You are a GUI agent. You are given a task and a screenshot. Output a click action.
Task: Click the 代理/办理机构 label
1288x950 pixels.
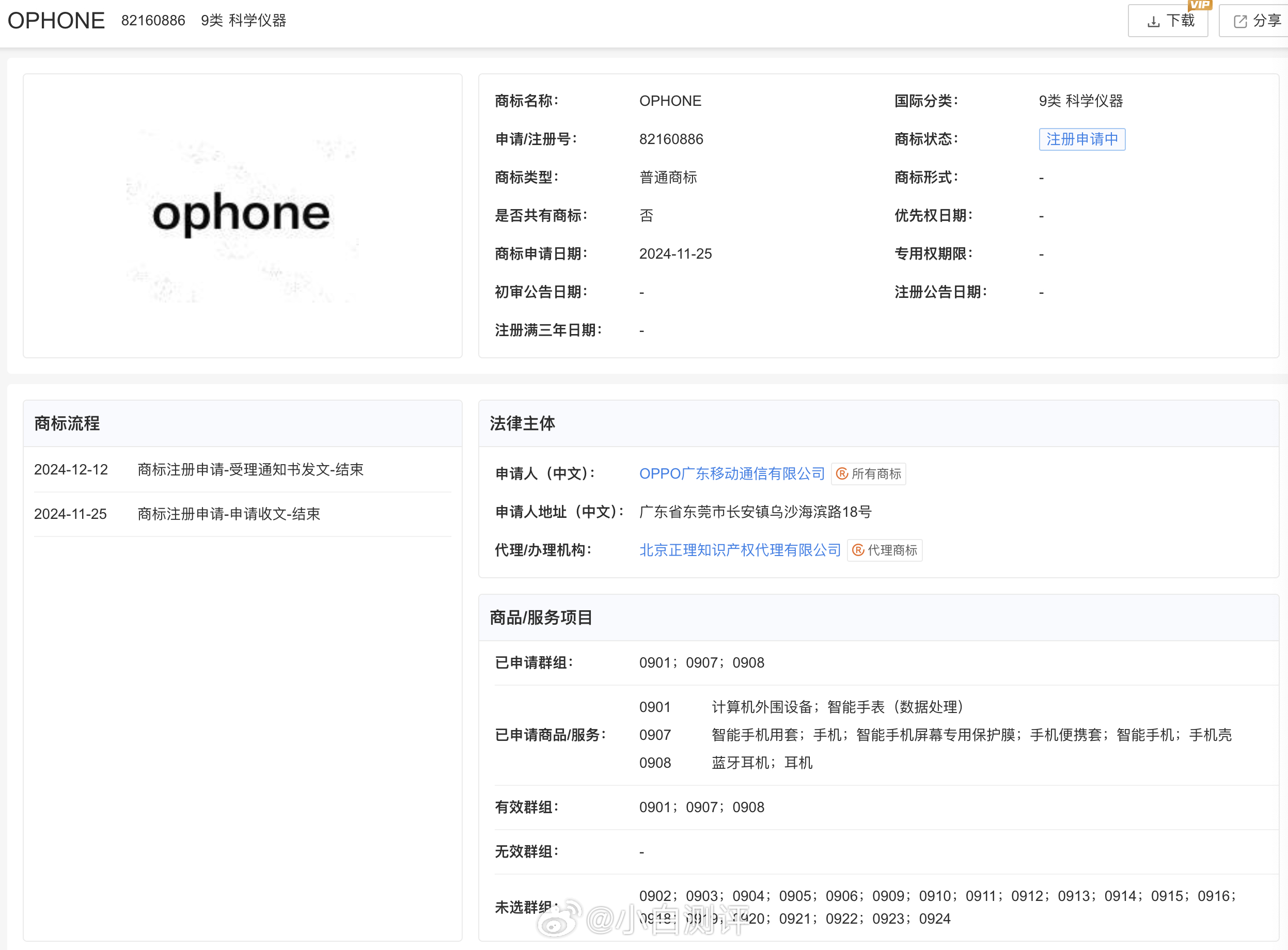click(x=543, y=550)
